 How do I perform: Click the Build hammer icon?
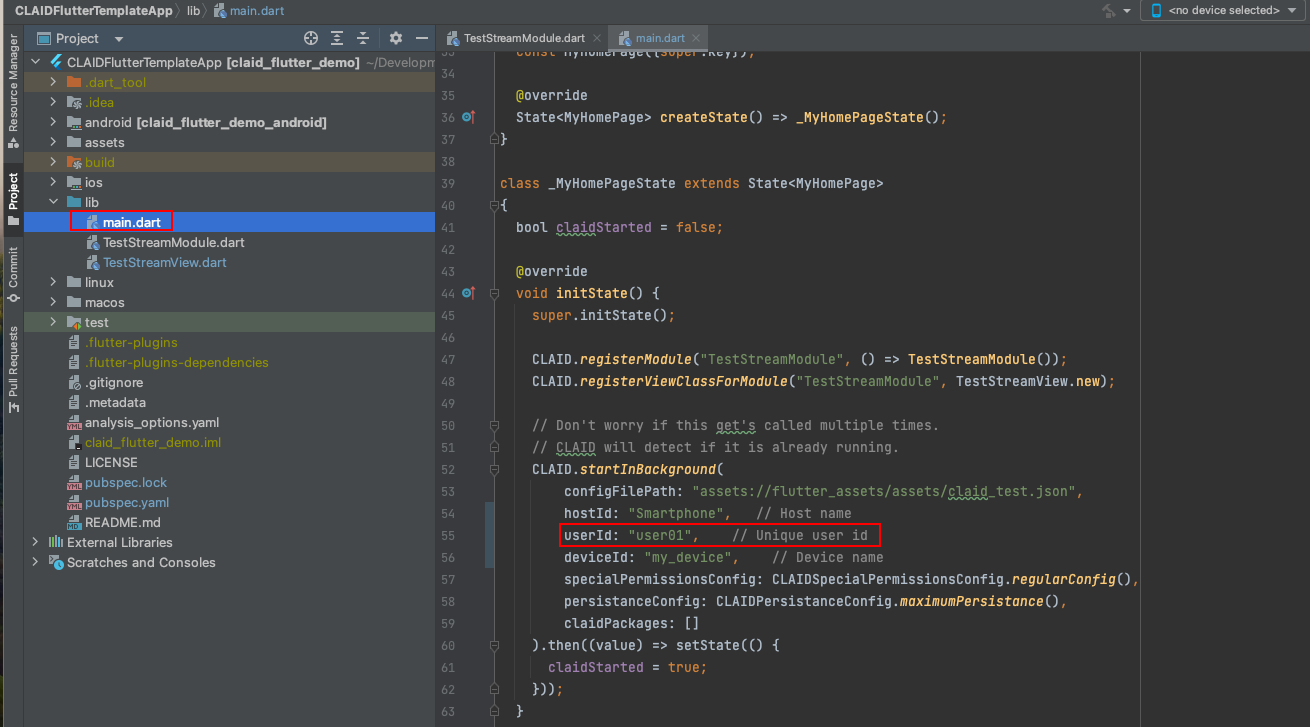click(x=1110, y=10)
